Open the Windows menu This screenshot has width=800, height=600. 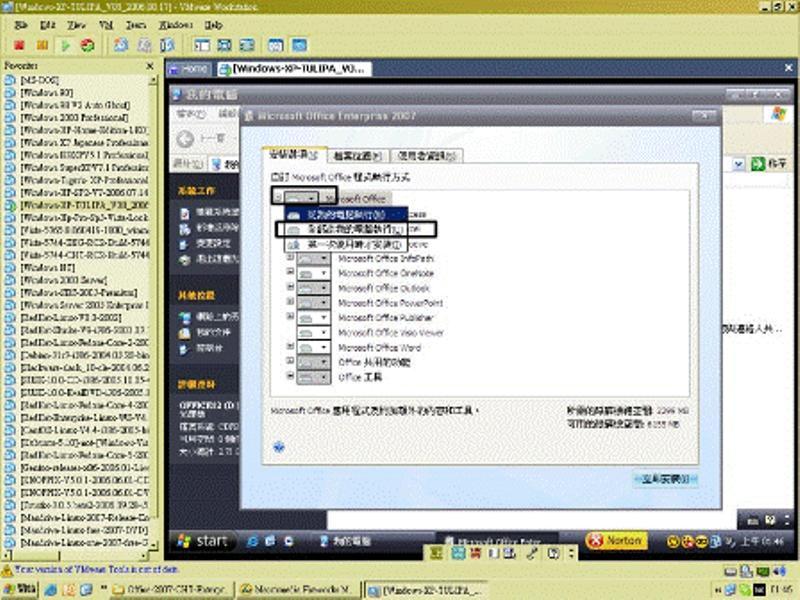176,24
